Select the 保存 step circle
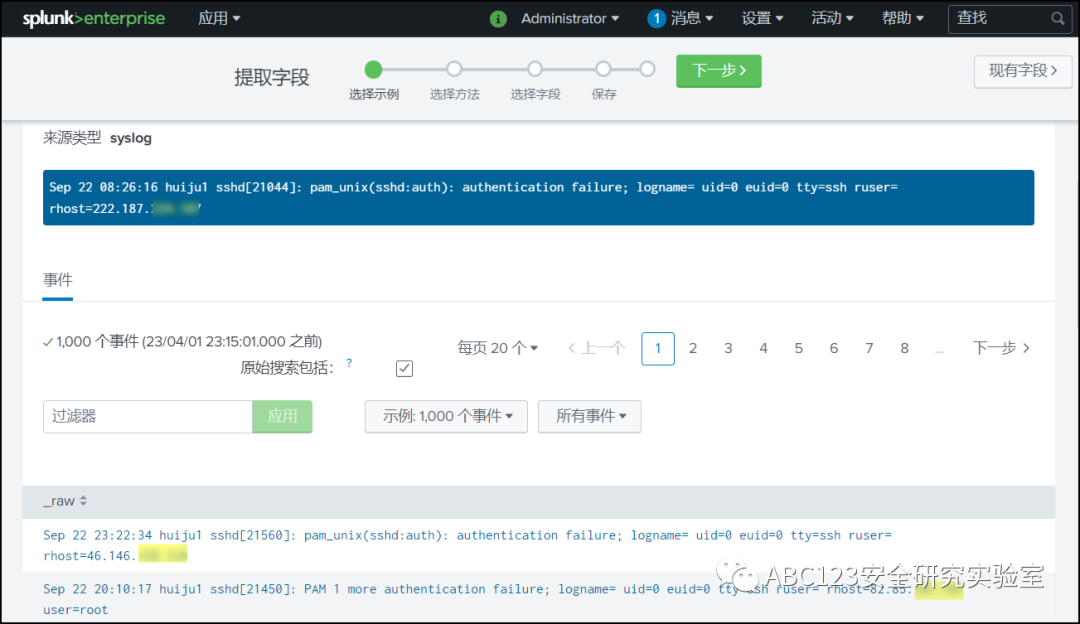1080x624 pixels. [603, 69]
